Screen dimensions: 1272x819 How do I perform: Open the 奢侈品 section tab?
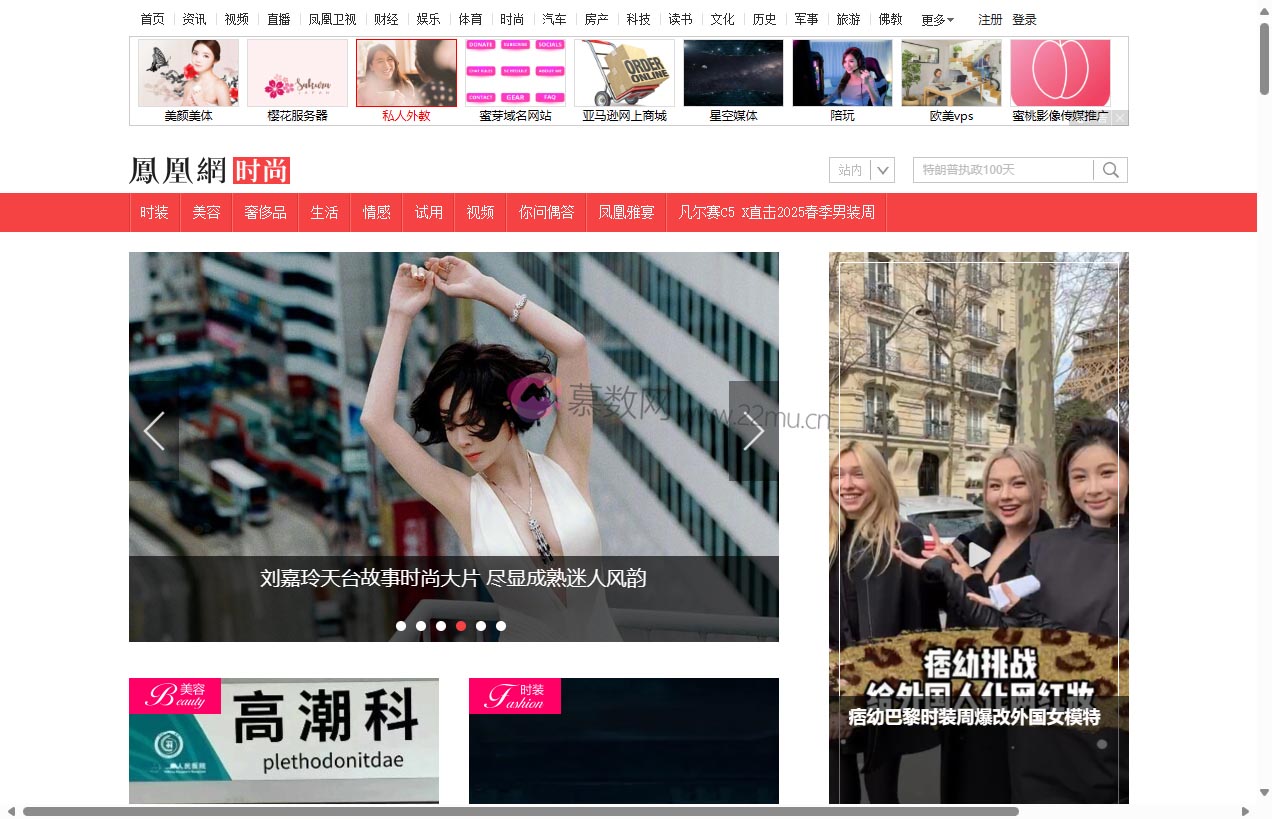tap(265, 212)
